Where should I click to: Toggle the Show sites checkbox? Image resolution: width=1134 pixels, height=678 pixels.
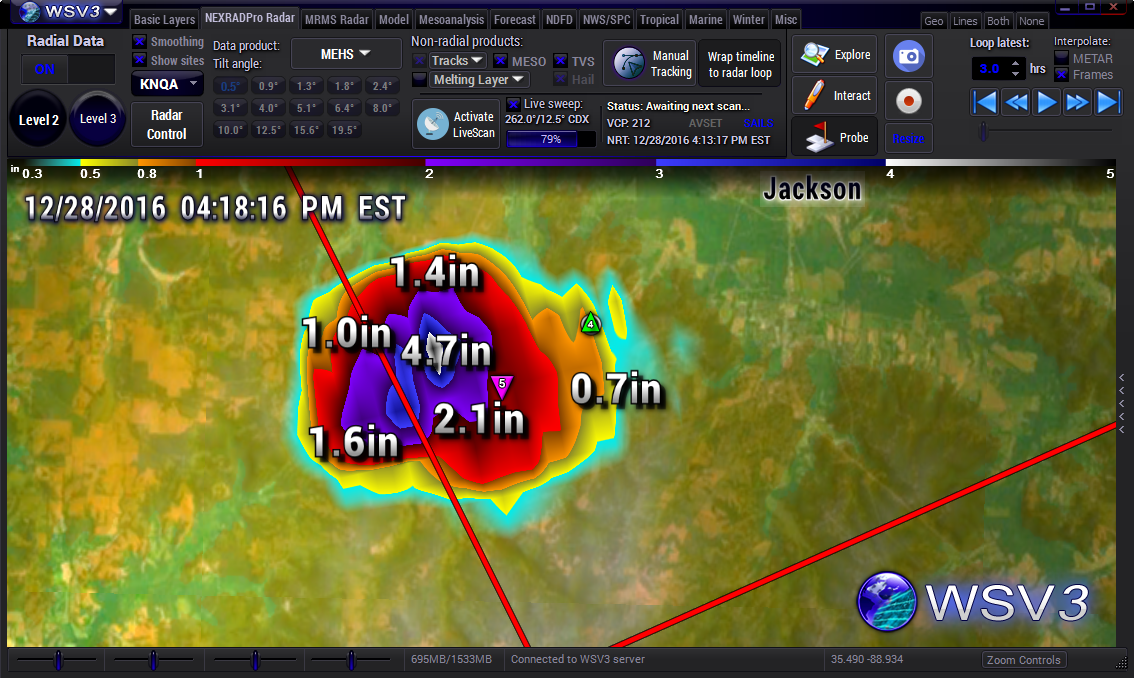tap(140, 60)
